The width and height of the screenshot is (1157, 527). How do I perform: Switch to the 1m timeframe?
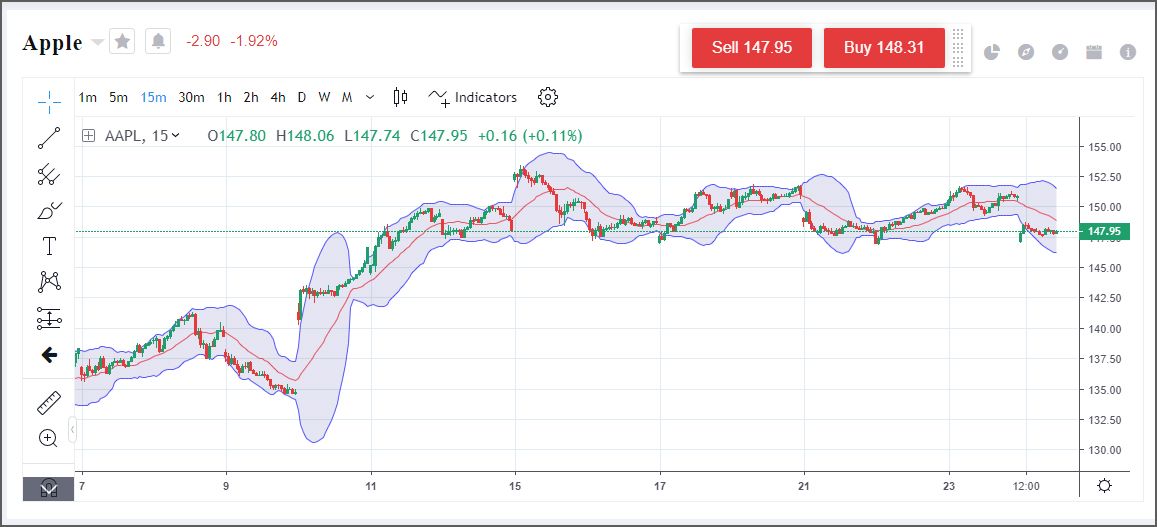pyautogui.click(x=88, y=97)
